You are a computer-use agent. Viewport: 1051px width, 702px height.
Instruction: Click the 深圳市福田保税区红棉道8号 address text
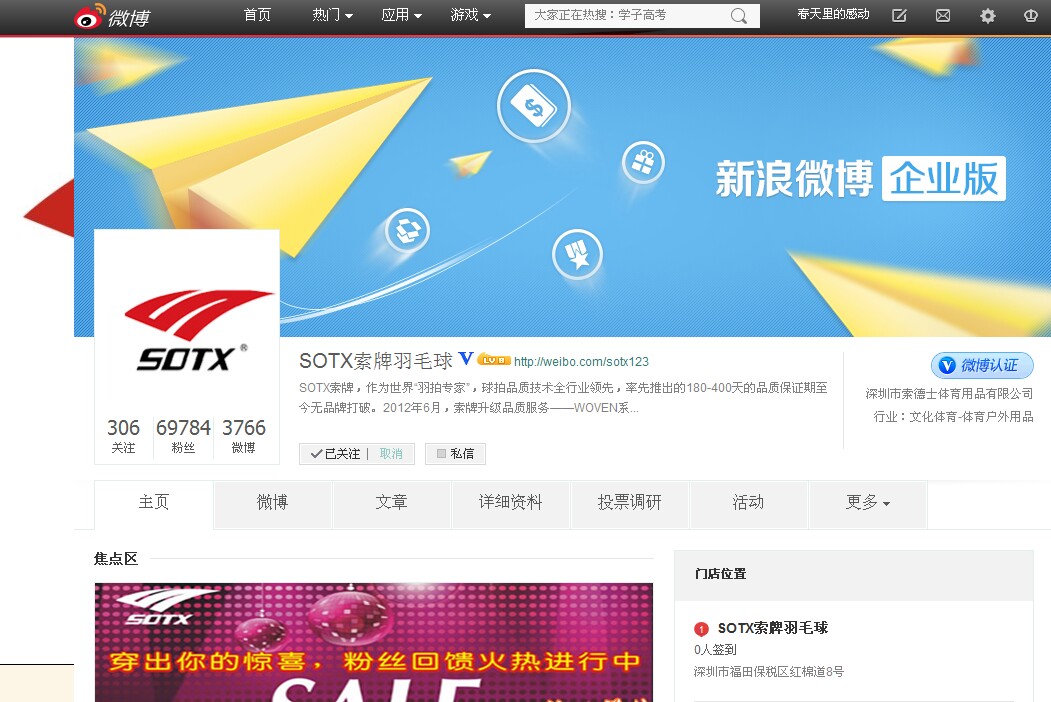(x=769, y=671)
